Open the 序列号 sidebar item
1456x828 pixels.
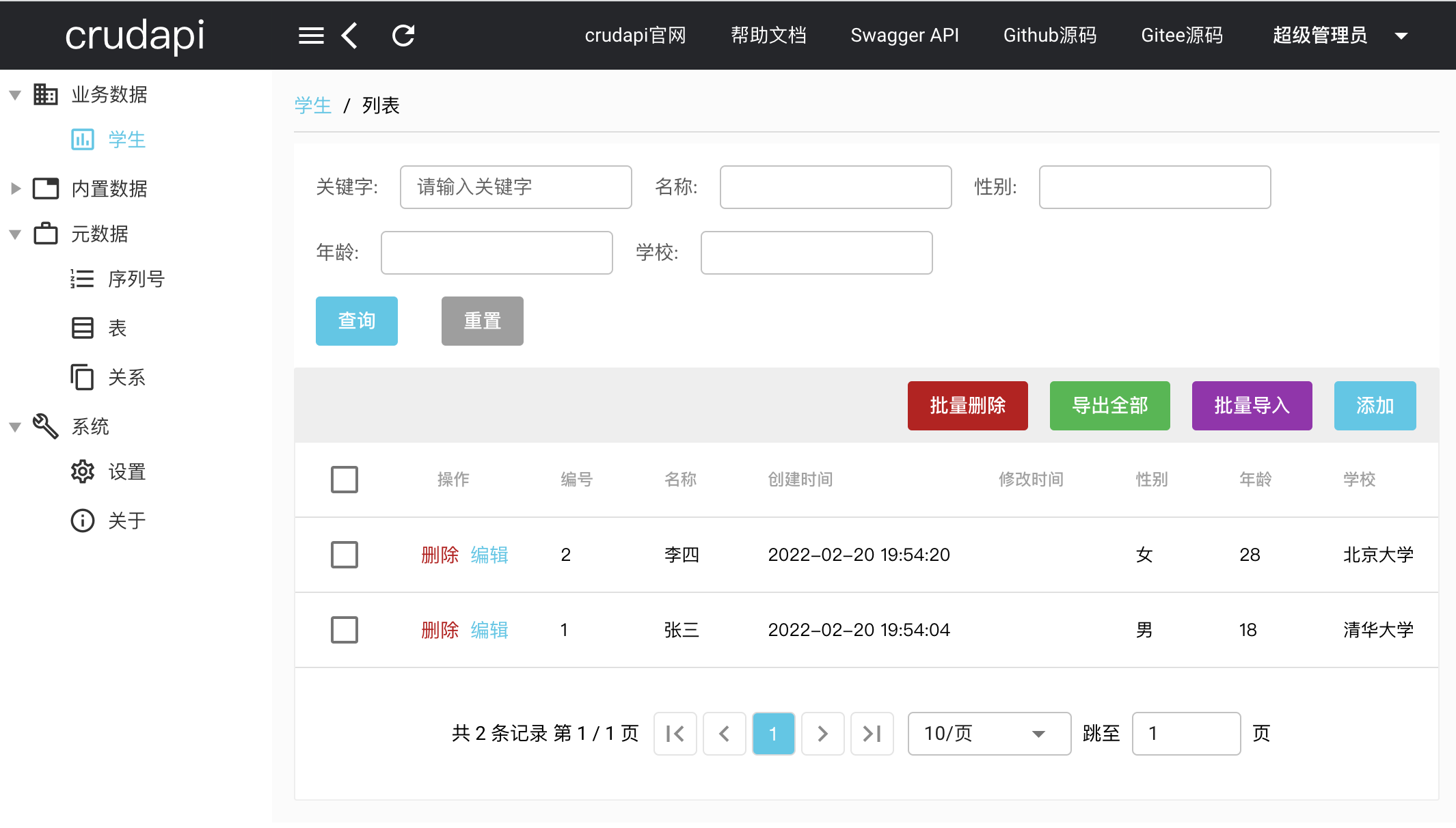[x=135, y=279]
